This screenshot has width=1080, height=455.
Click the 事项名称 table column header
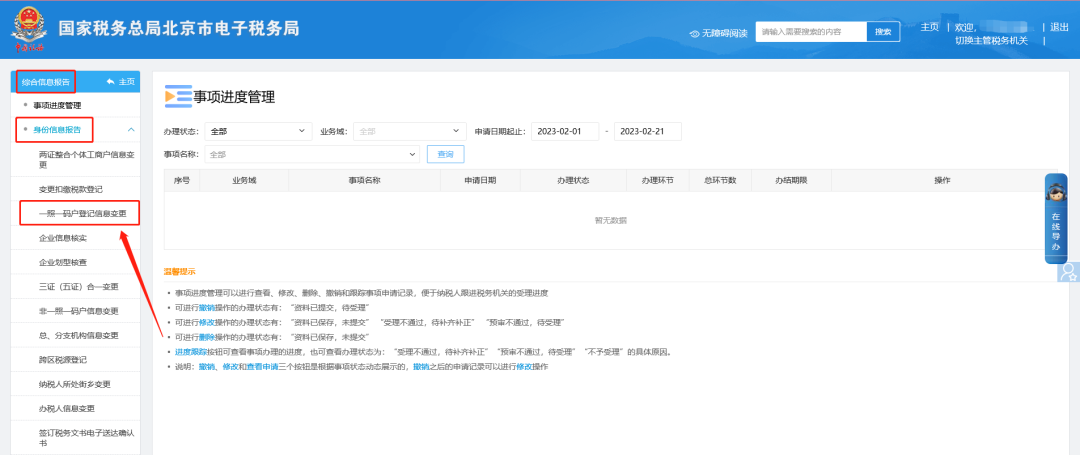[x=365, y=180]
